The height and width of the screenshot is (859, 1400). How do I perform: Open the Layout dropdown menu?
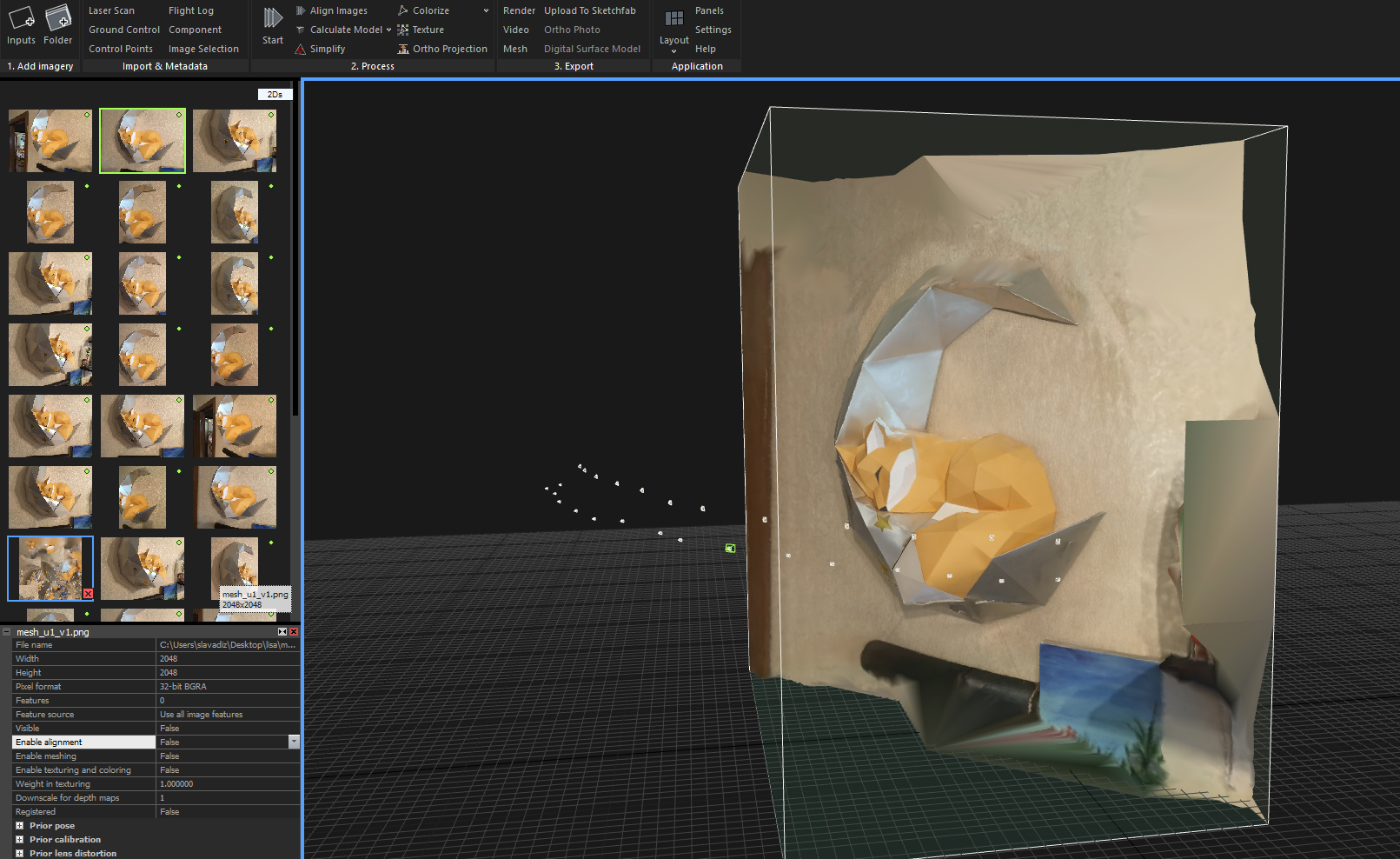click(x=673, y=41)
